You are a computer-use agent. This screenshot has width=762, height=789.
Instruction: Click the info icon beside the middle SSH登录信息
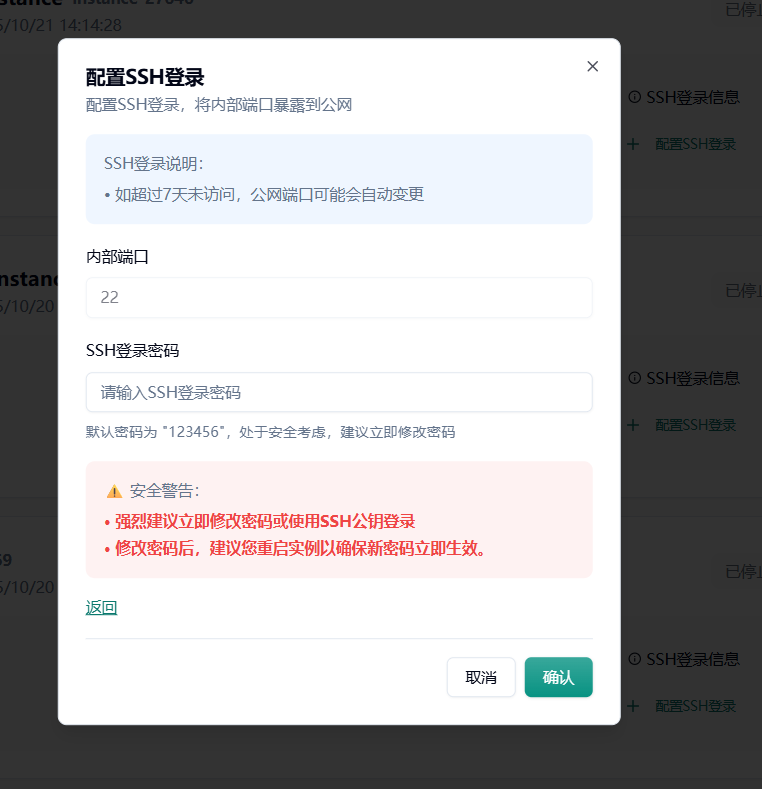pyautogui.click(x=634, y=378)
